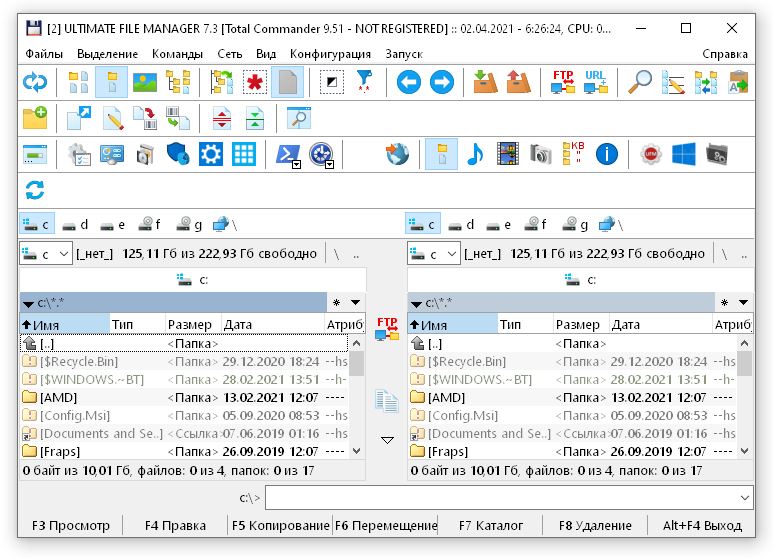Go back with the blue left arrow
Viewport: 773px width, 558px height.
409,82
